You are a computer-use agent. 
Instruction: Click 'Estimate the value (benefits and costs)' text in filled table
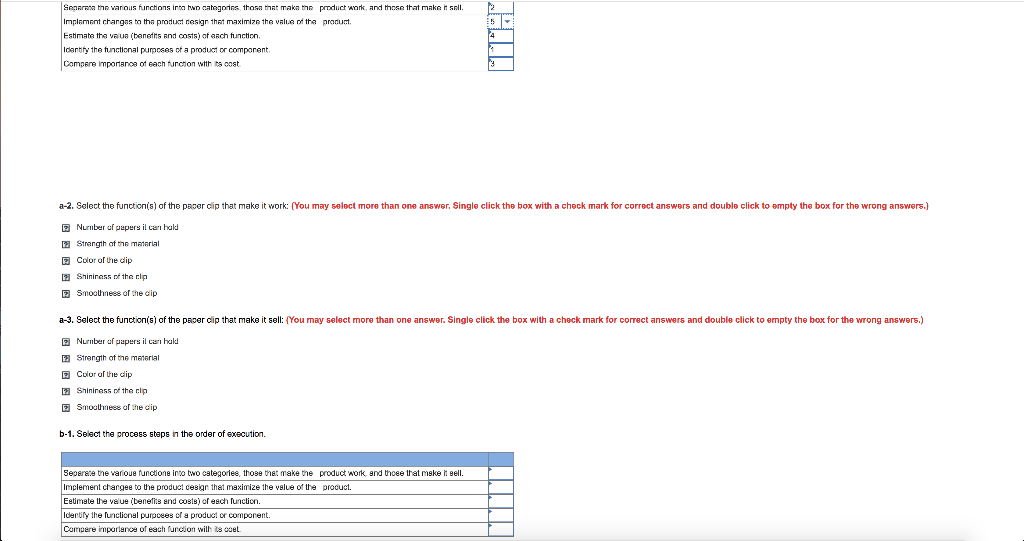[x=161, y=36]
